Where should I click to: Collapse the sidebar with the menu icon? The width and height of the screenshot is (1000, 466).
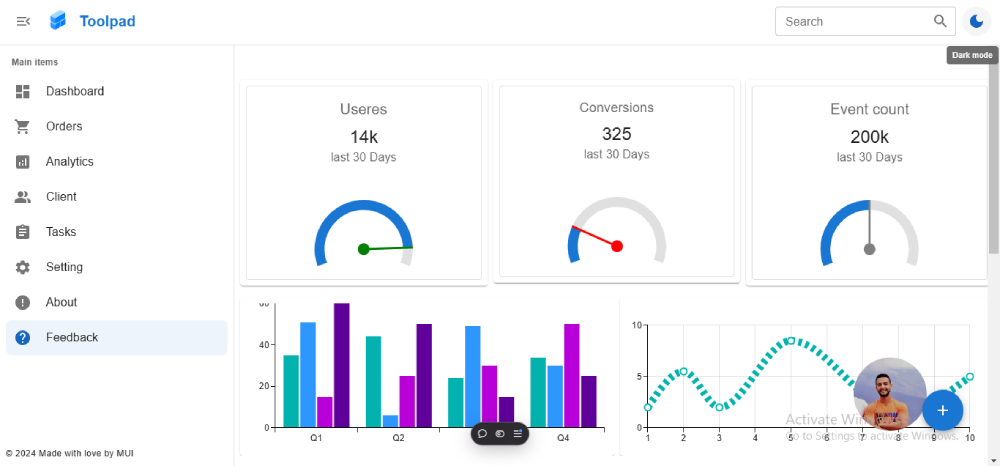click(24, 22)
